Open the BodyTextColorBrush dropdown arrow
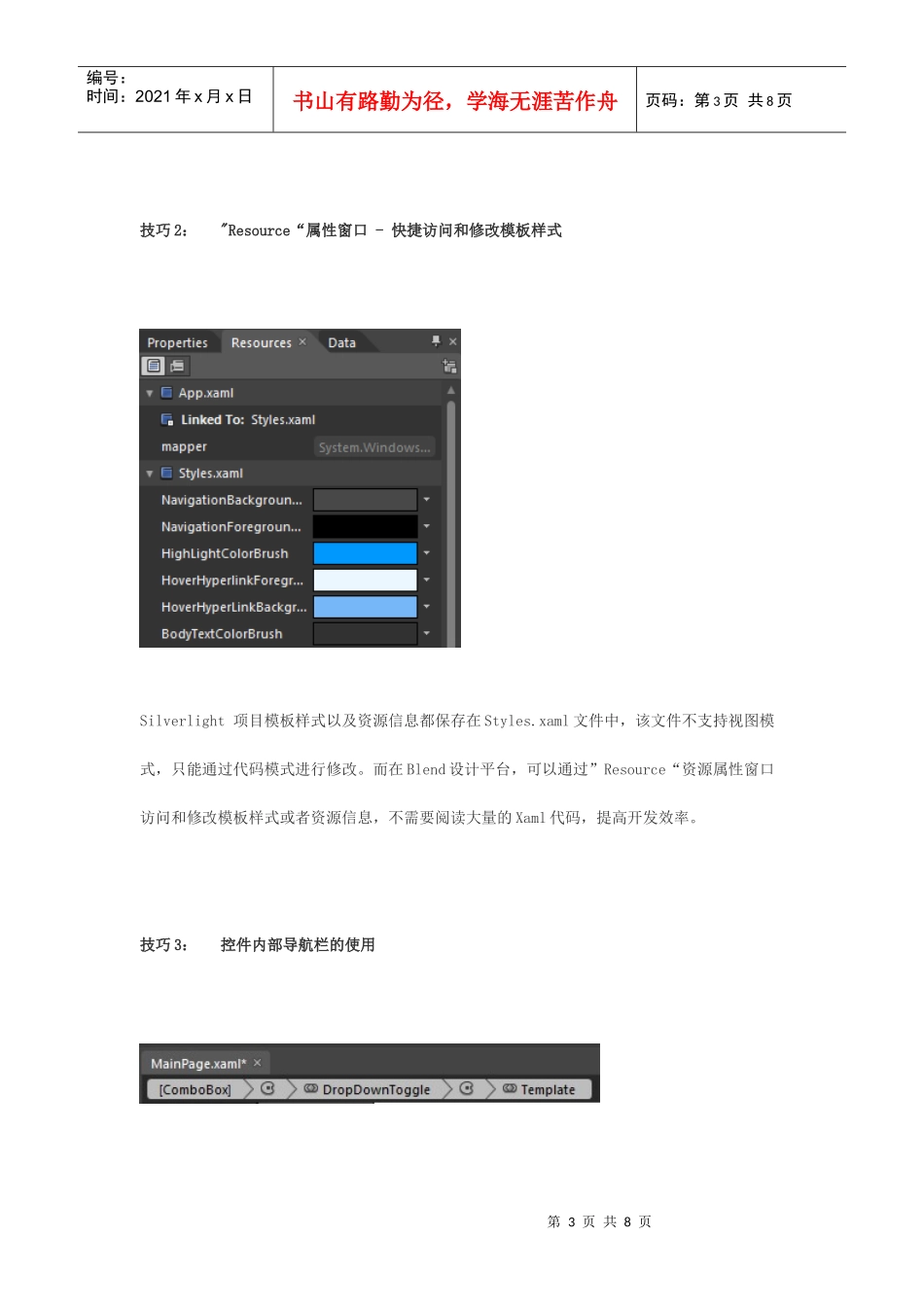924x1307 pixels. [426, 633]
